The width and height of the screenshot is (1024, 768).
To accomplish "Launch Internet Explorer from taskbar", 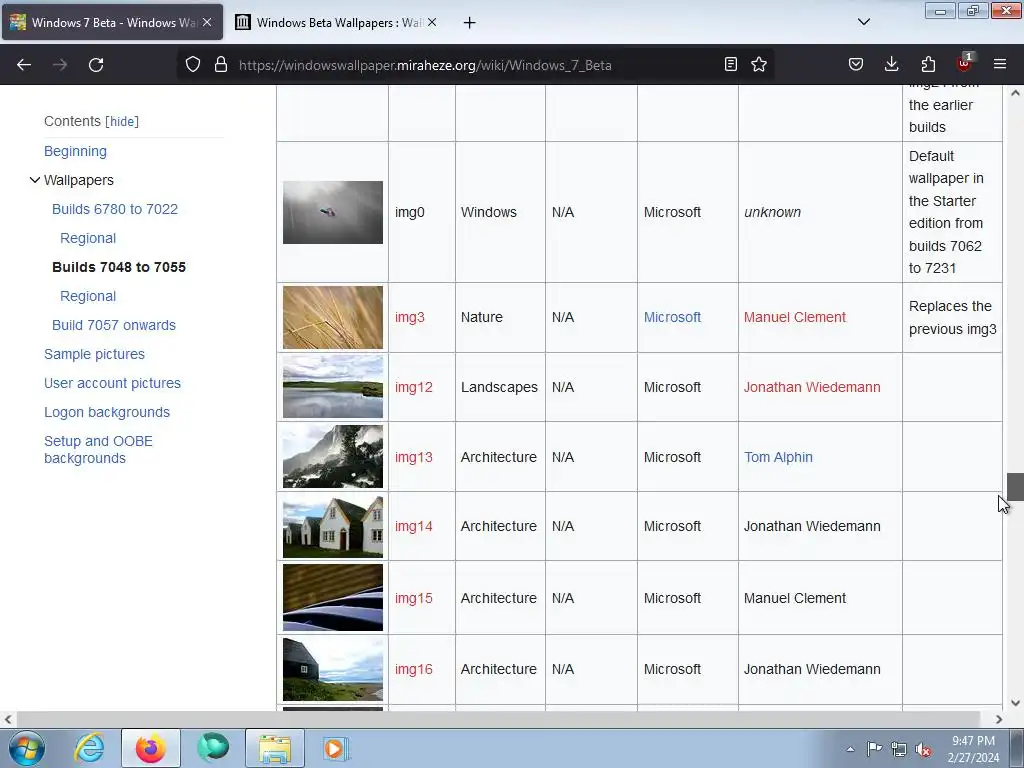I will [x=89, y=748].
